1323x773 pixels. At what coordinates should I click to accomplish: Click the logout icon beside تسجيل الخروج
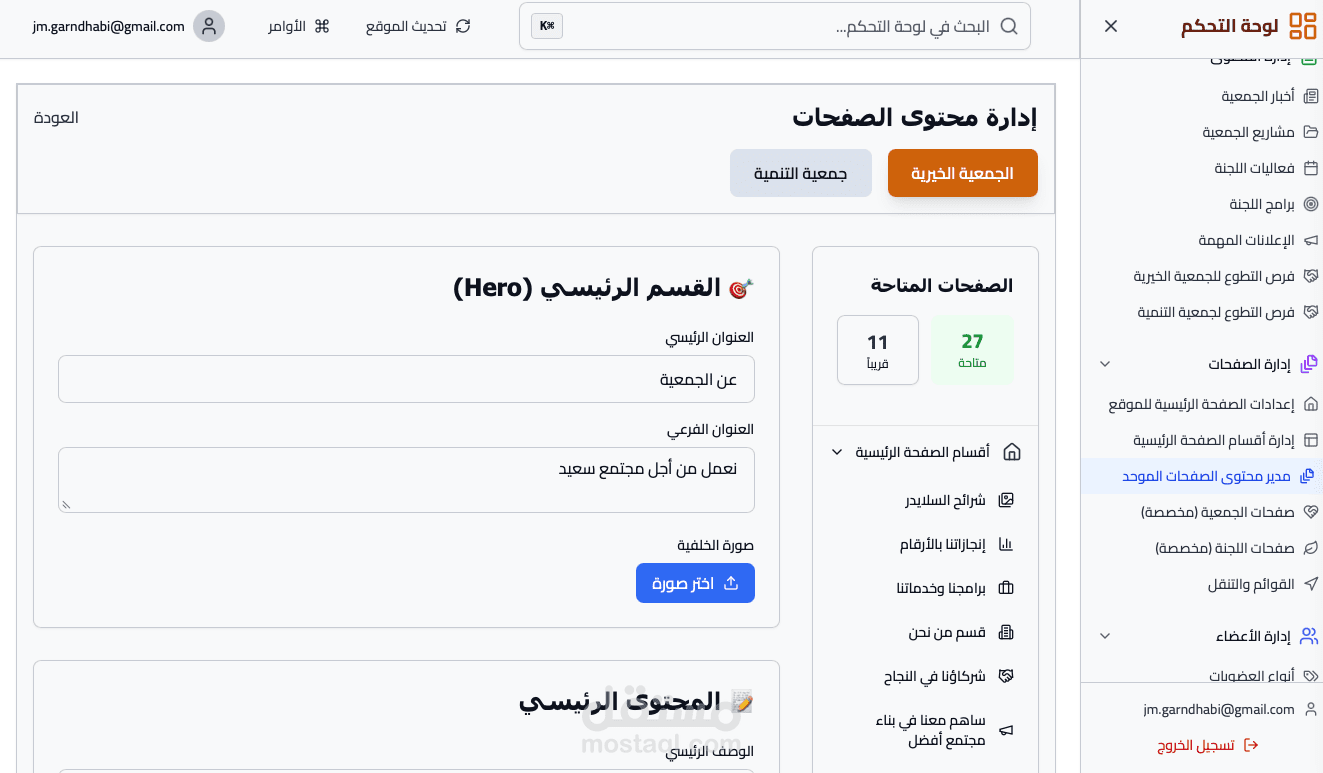1250,745
